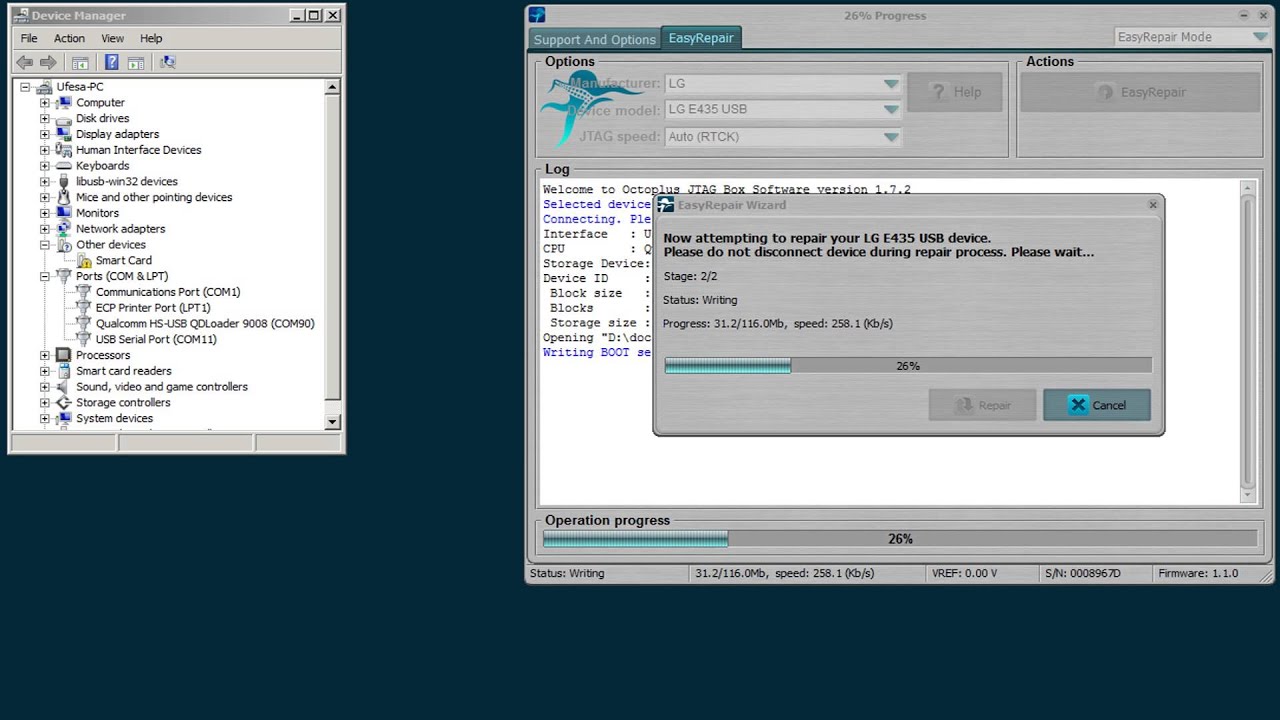Viewport: 1280px width, 720px height.
Task: Click the Display adapters category icon
Action: (64, 134)
